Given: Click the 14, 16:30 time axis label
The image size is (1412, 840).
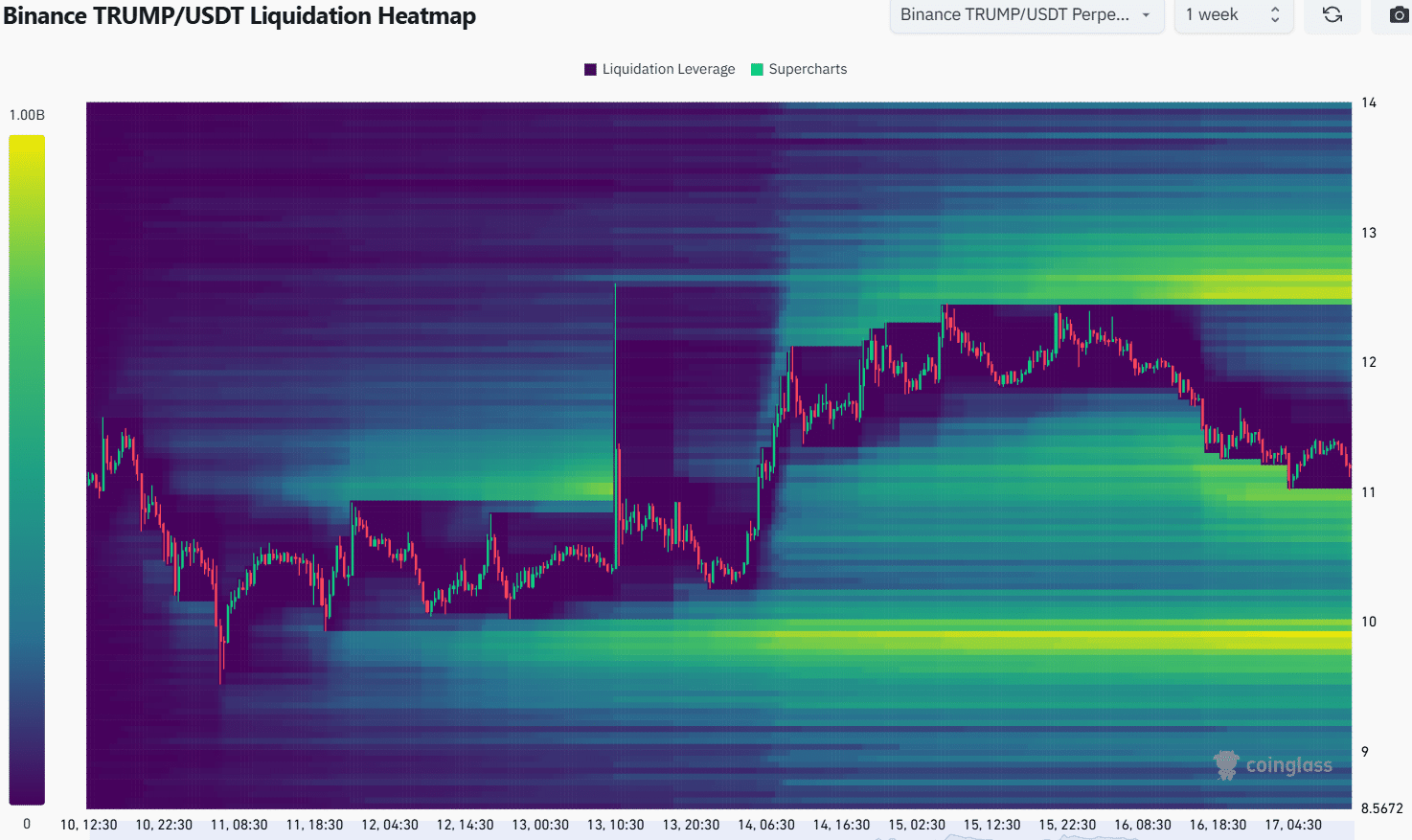Looking at the screenshot, I should point(842,825).
